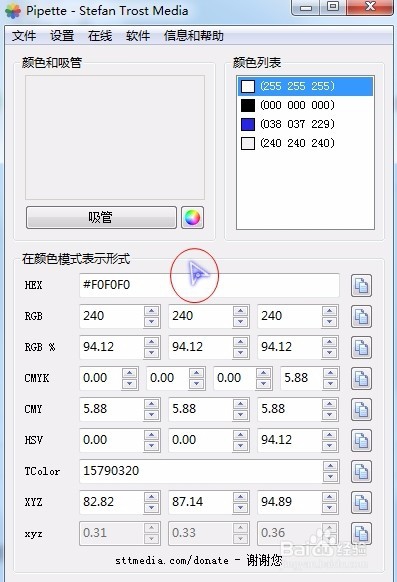Increase the XYZ X value 82.82

pyautogui.click(x=151, y=497)
